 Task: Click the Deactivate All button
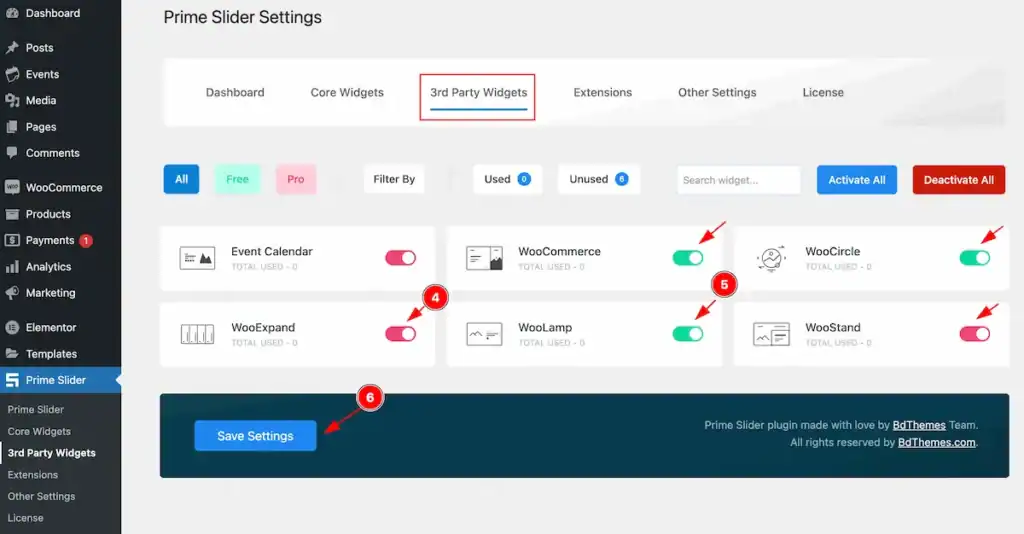tap(959, 180)
